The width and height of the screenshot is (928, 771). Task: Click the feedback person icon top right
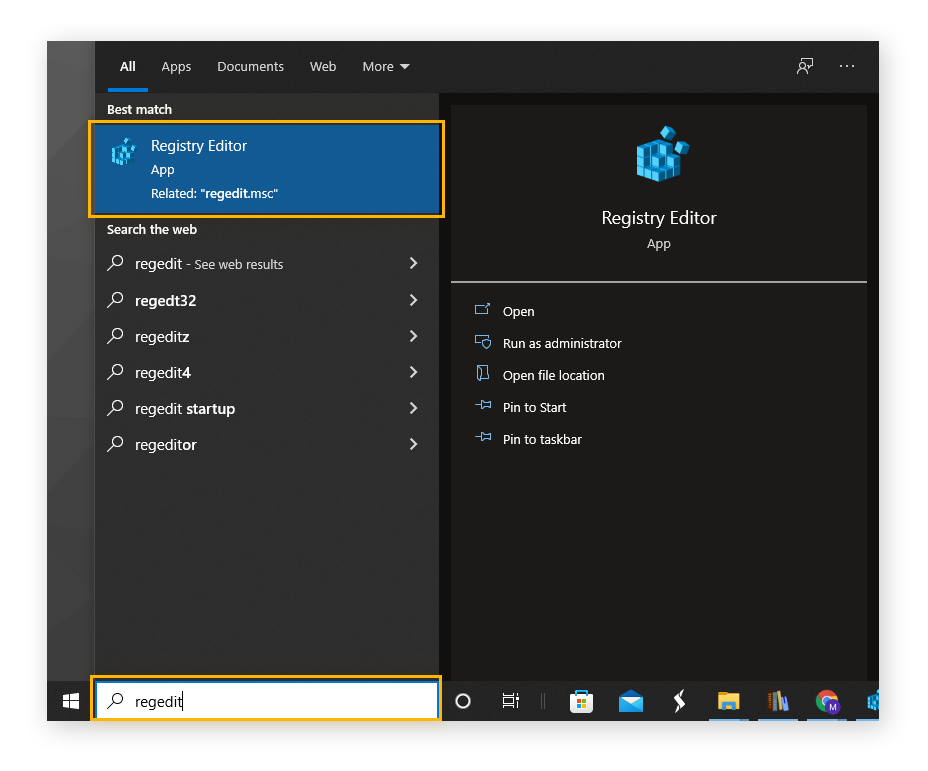[805, 65]
